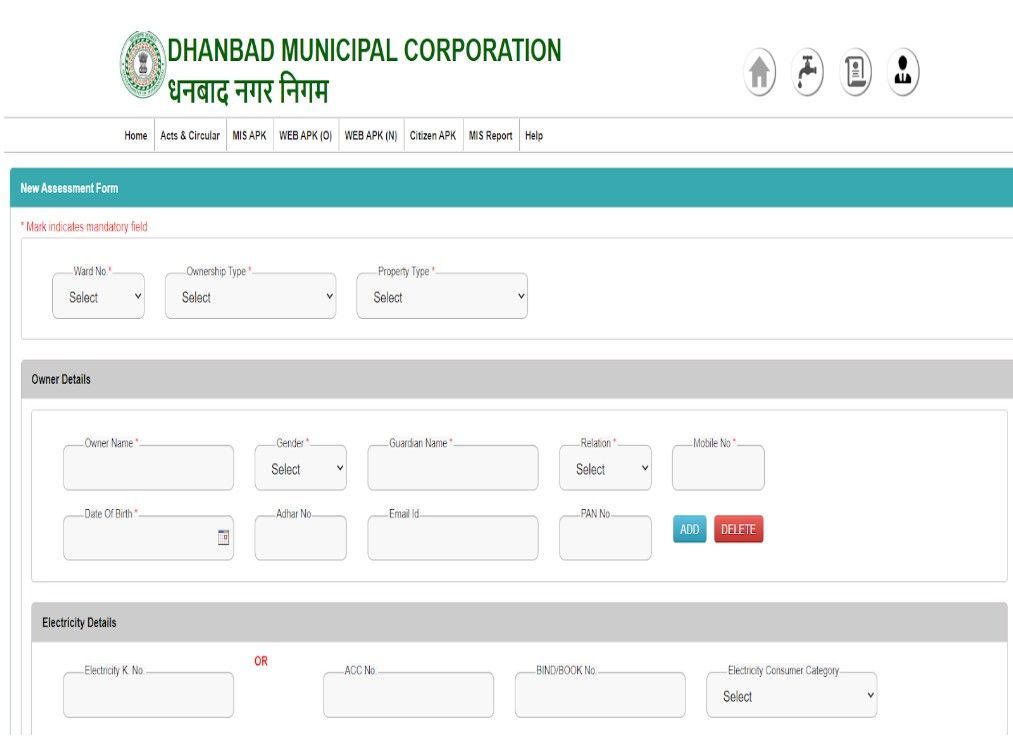Viewport: 1013px width, 737px height.
Task: Open the certificate document icon
Action: (854, 71)
